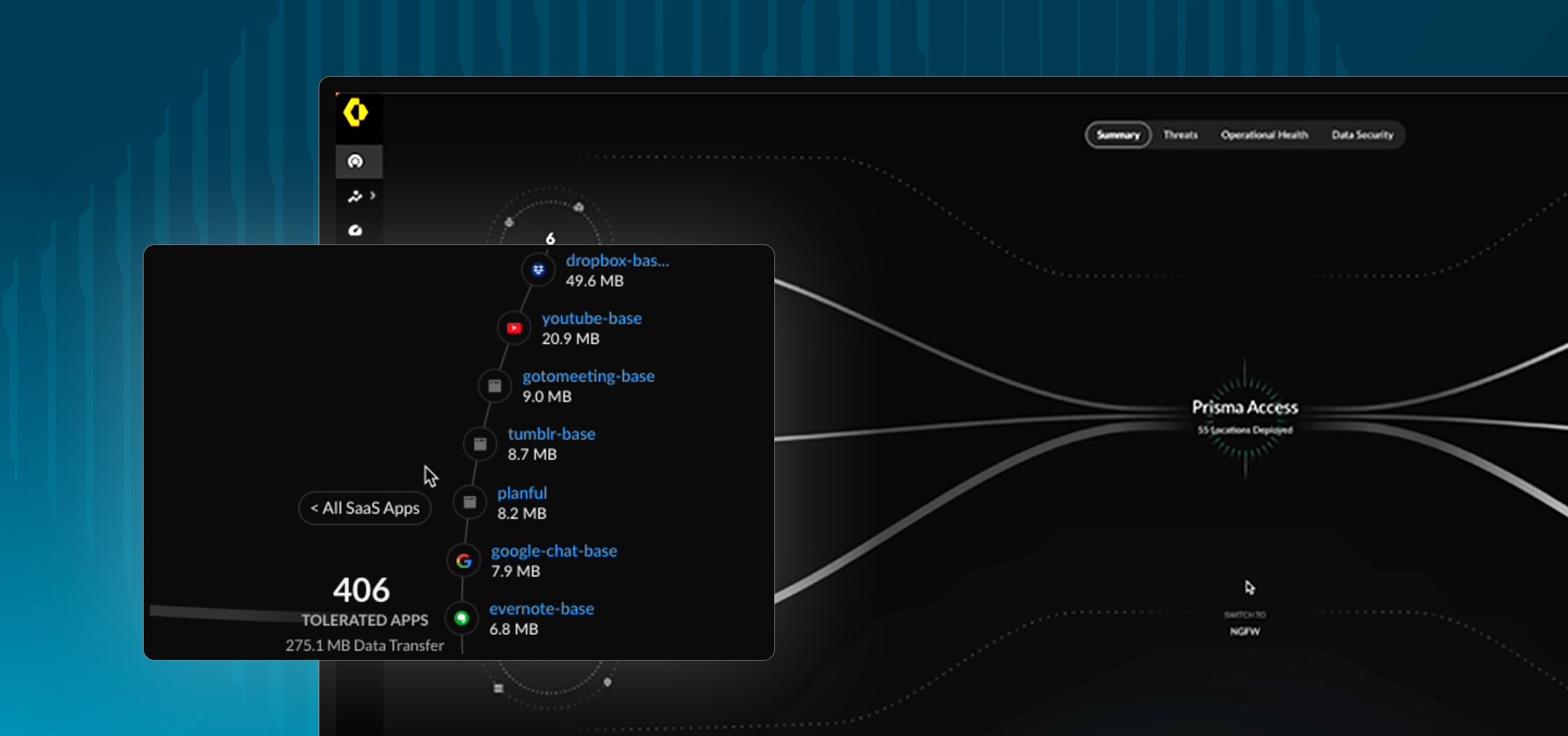Click the cloud icon in the sidebar

point(355,230)
